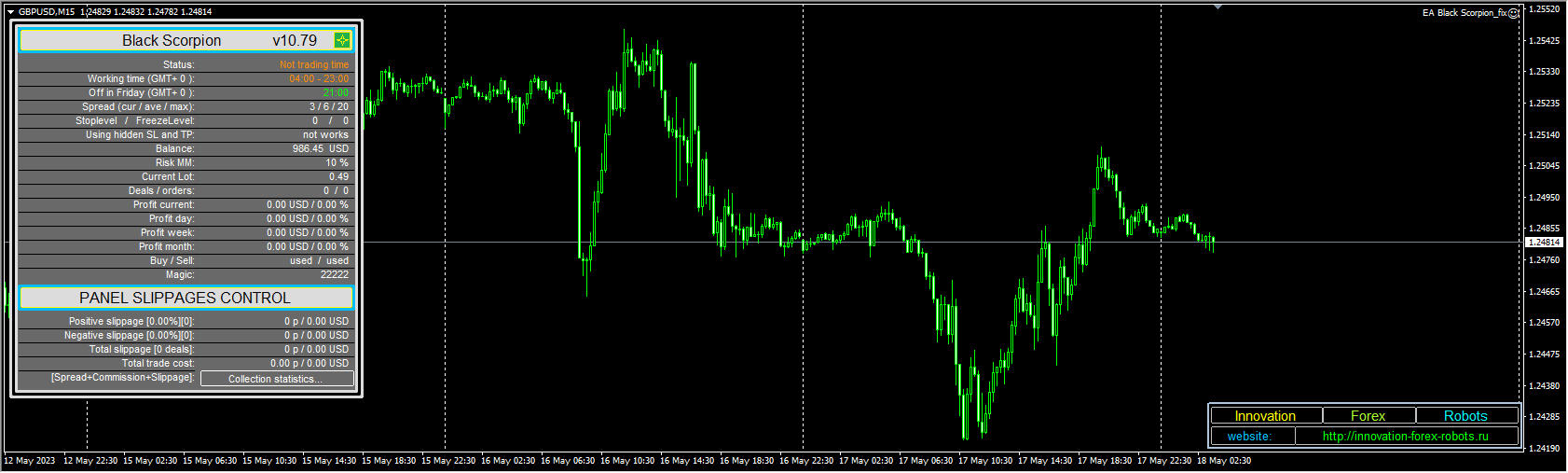
Task: Click the Innovation label box
Action: pos(1266,416)
